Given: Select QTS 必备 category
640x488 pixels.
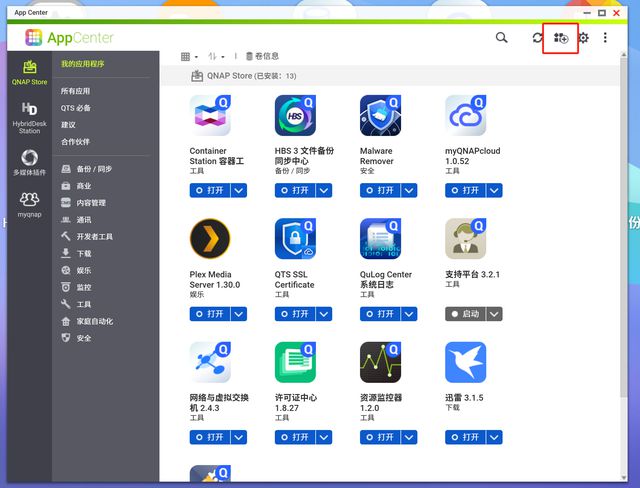Looking at the screenshot, I should click(x=76, y=108).
